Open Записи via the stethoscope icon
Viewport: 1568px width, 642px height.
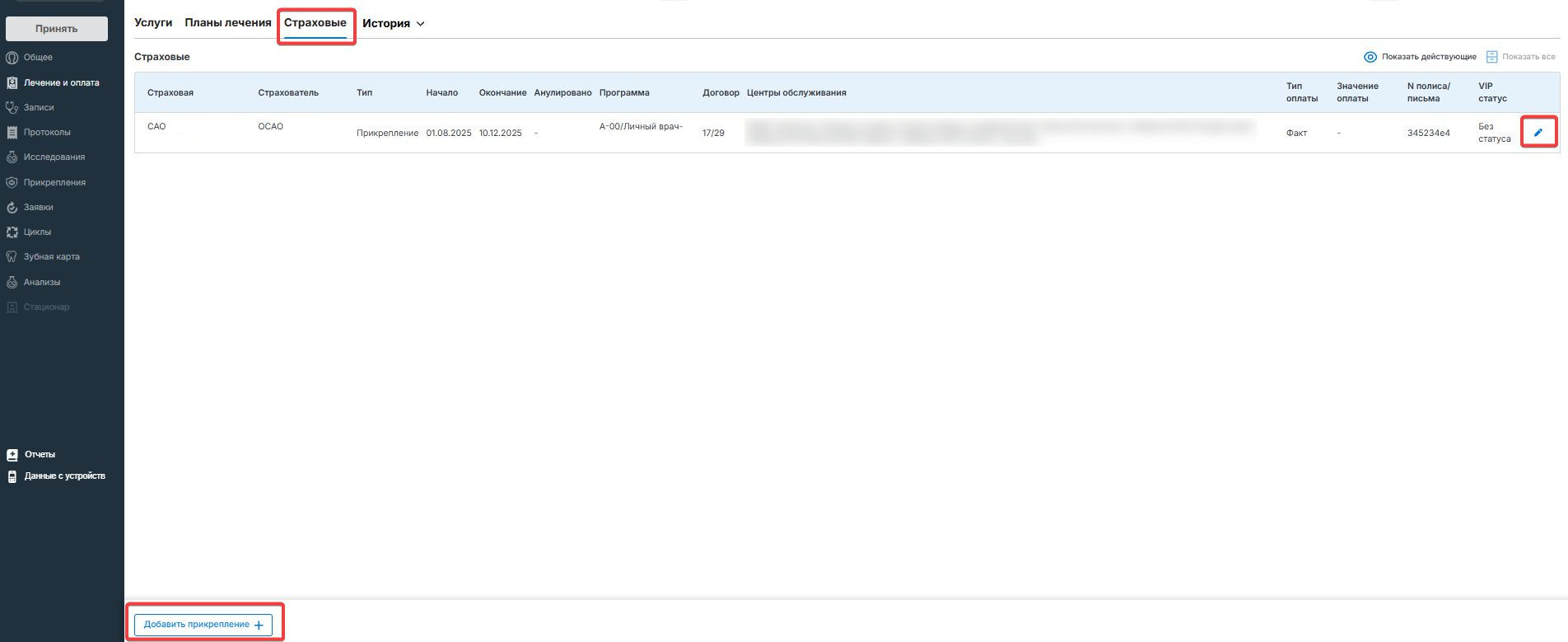12,108
